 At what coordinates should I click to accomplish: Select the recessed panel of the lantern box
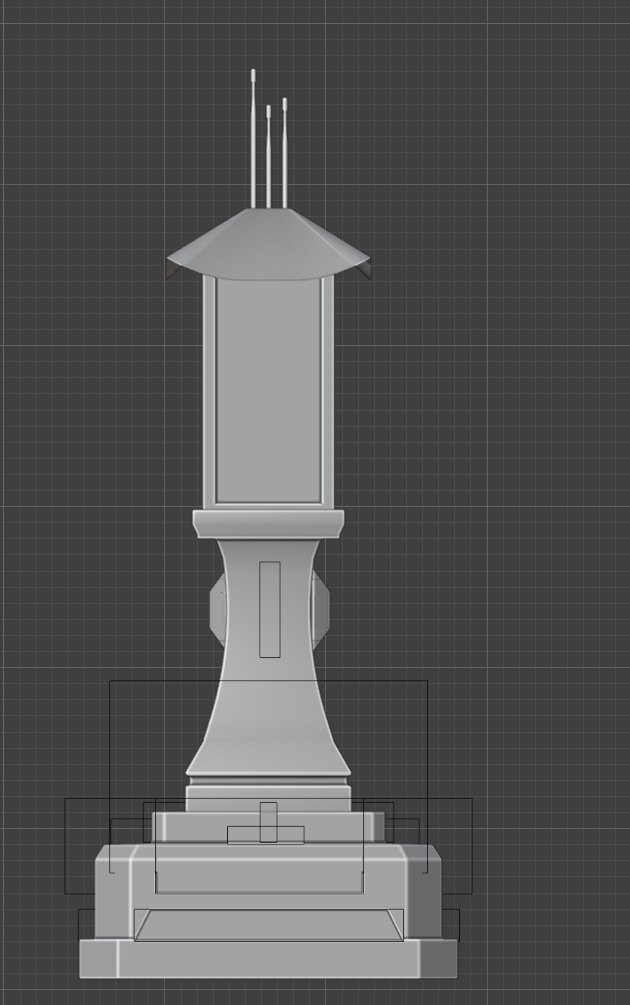click(269, 390)
